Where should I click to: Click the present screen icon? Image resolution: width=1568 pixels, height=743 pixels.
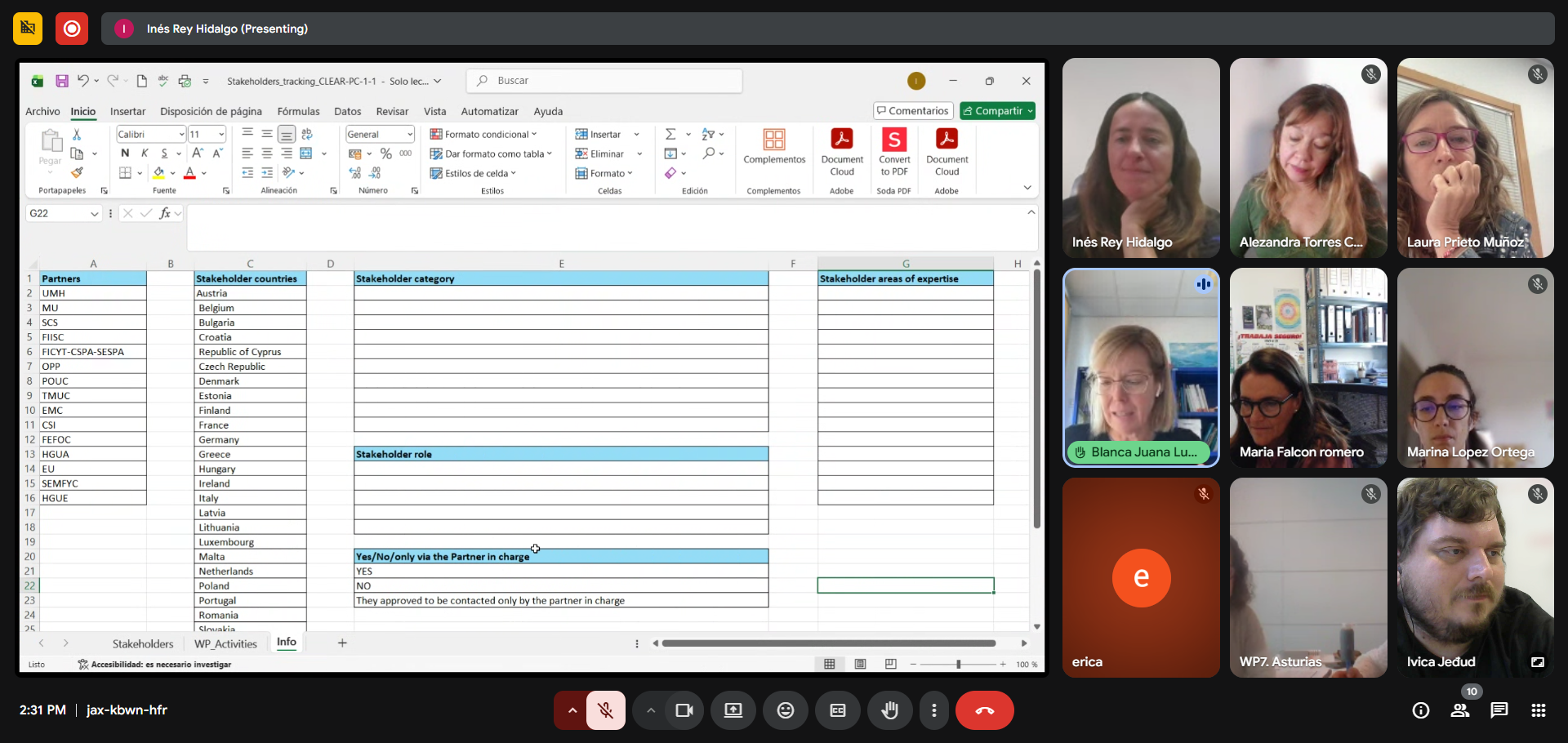point(733,710)
